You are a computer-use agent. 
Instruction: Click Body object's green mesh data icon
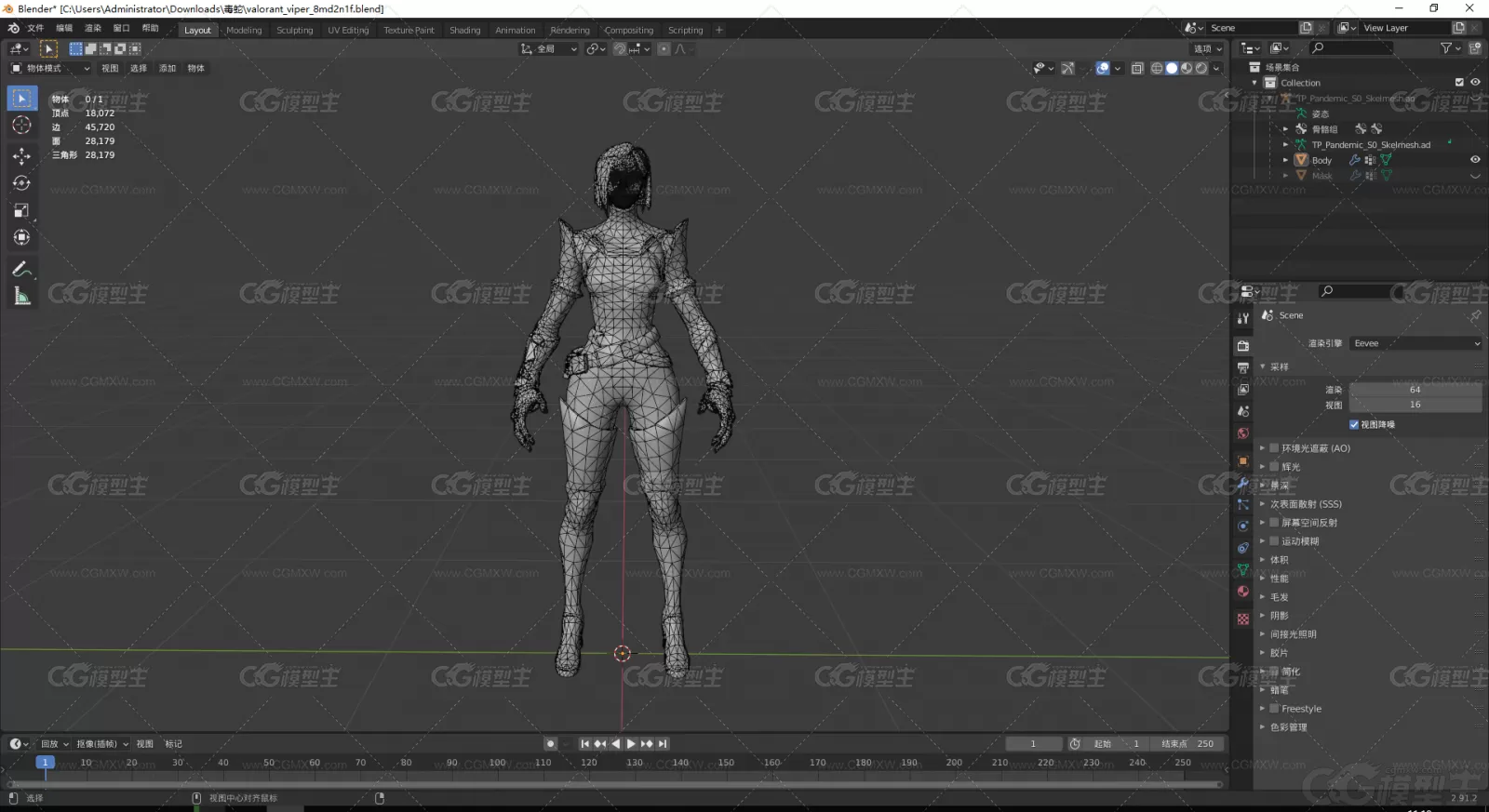(1387, 160)
